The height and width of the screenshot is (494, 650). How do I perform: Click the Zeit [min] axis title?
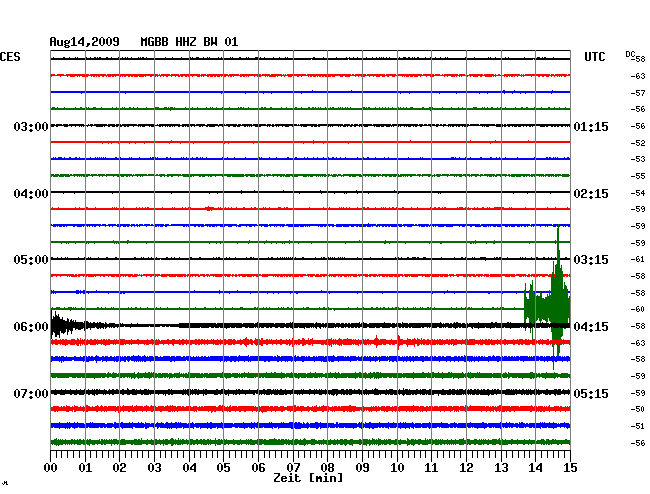tap(308, 478)
